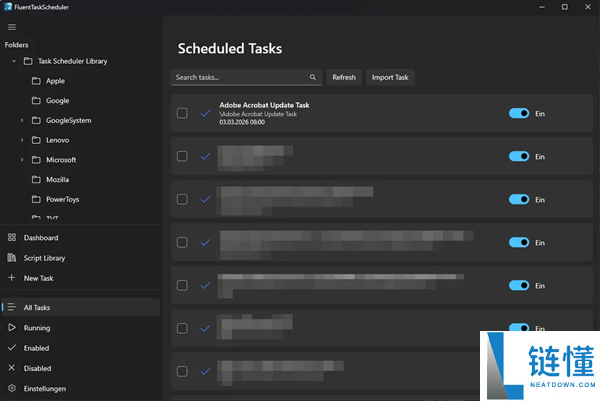The image size is (600, 401).
Task: Click the date text 03.03.2026 08:00
Action: click(242, 122)
